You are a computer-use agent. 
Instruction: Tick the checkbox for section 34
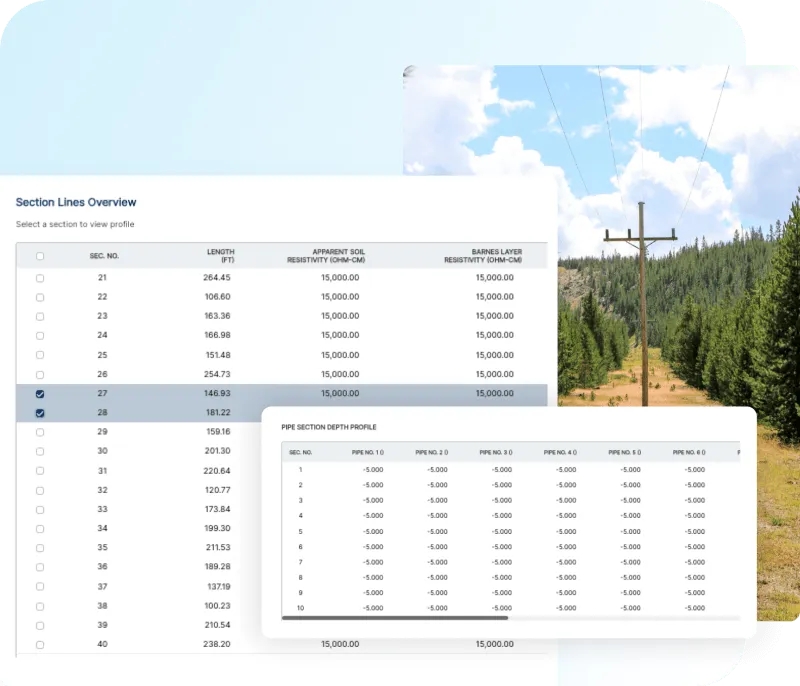[40, 529]
